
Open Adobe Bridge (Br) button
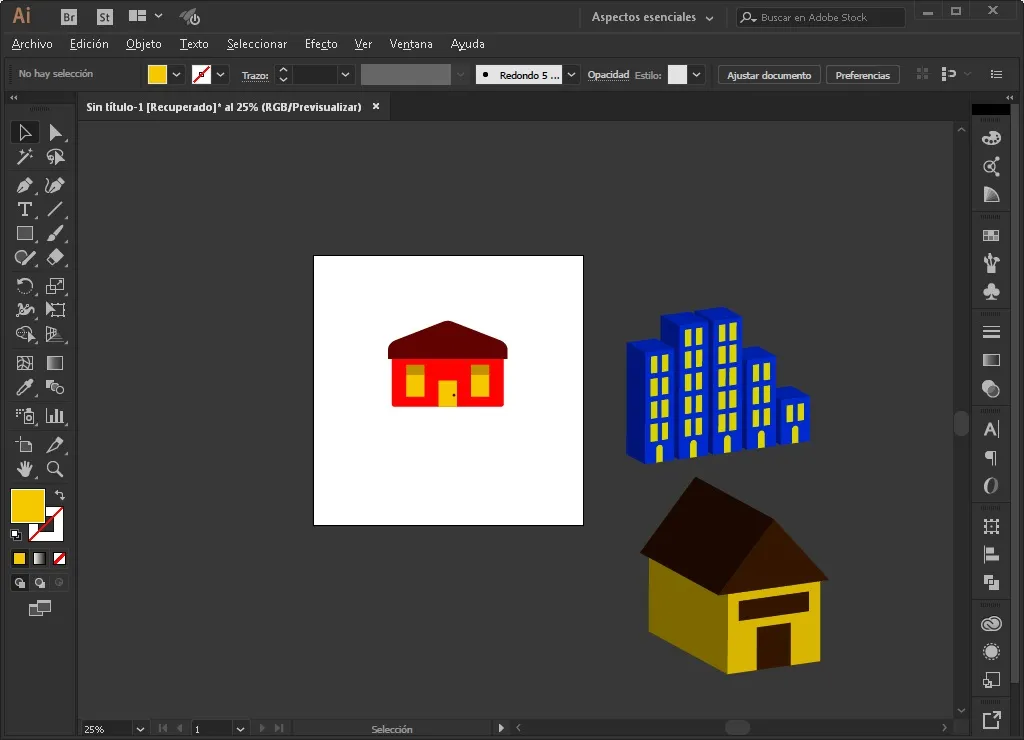[x=69, y=17]
